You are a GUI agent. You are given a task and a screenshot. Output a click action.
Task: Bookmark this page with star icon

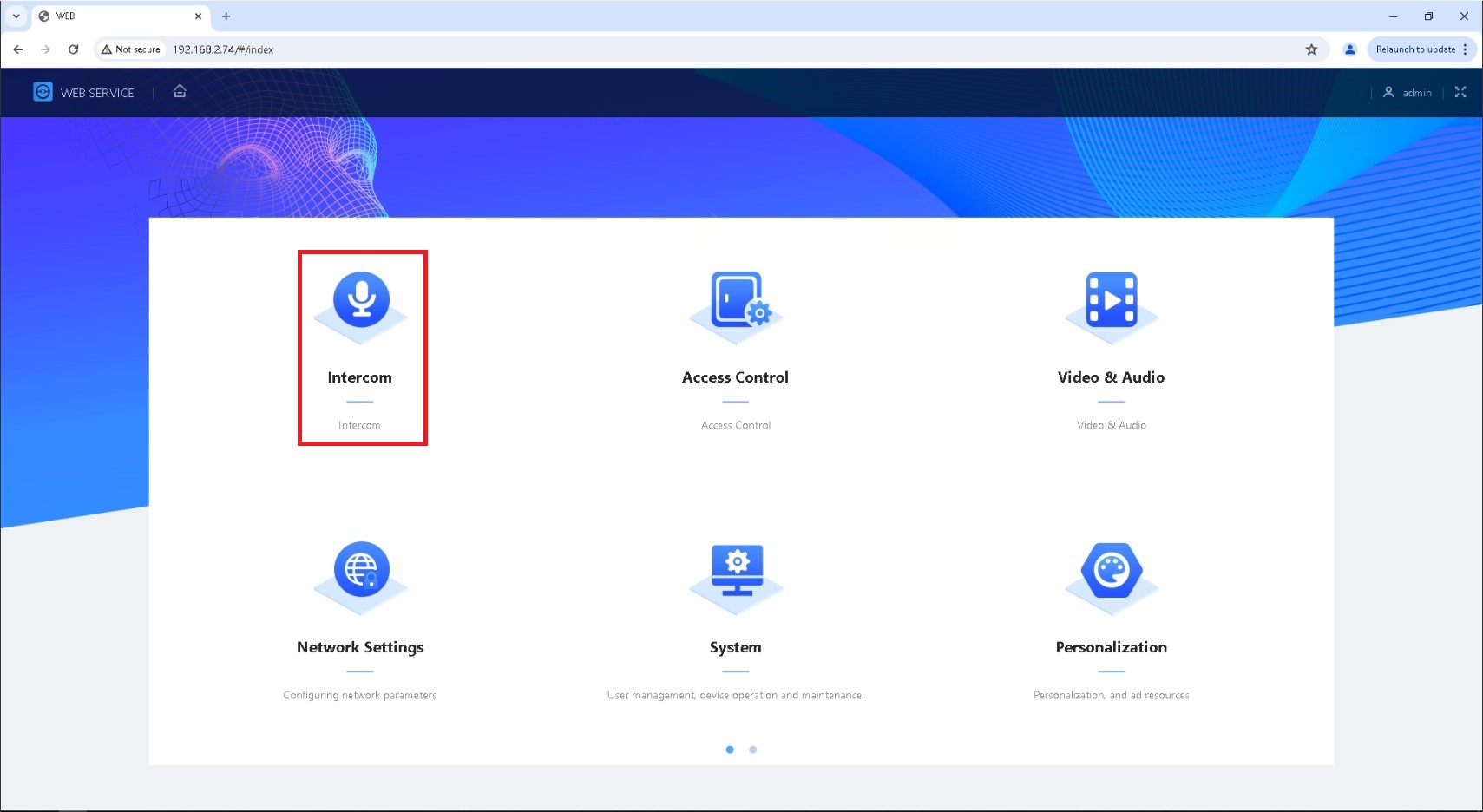pos(1311,49)
